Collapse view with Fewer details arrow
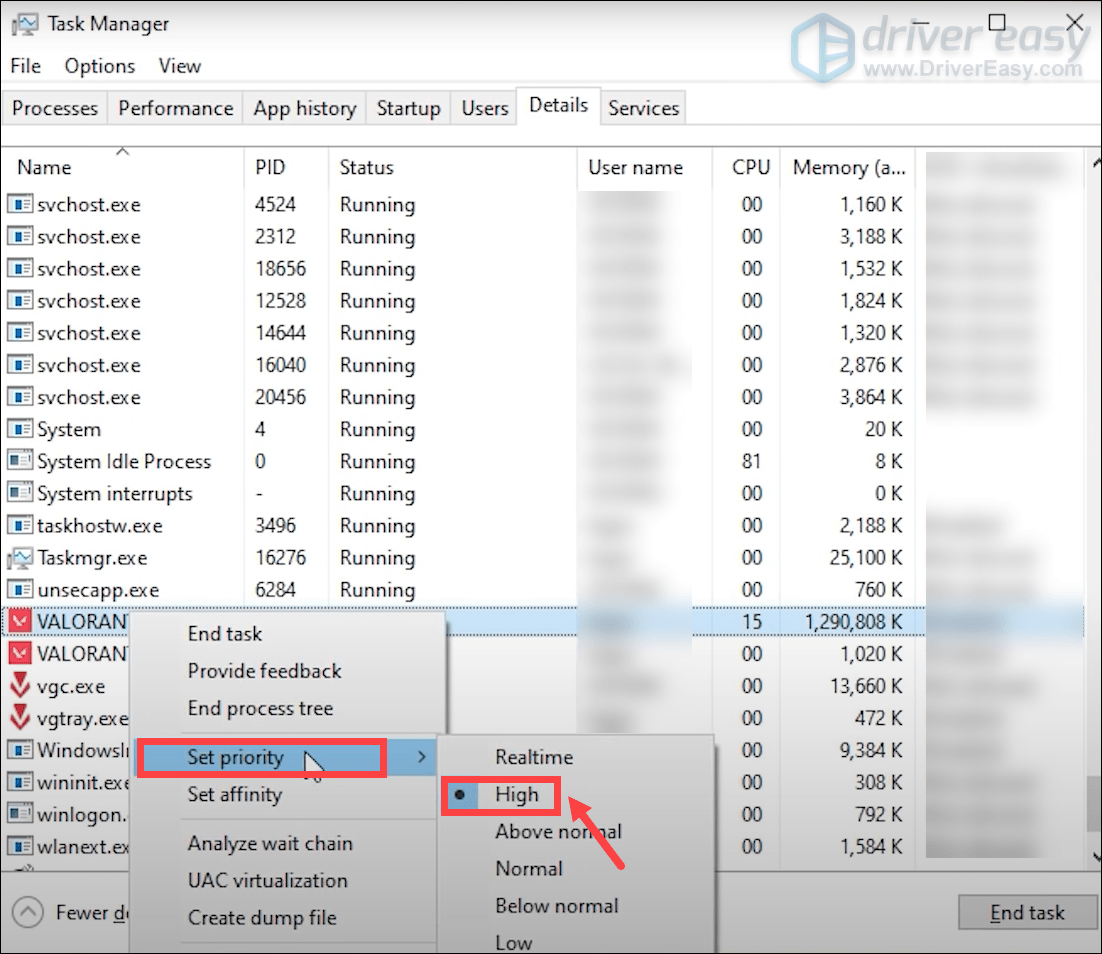Viewport: 1102px width, 954px height. point(27,913)
